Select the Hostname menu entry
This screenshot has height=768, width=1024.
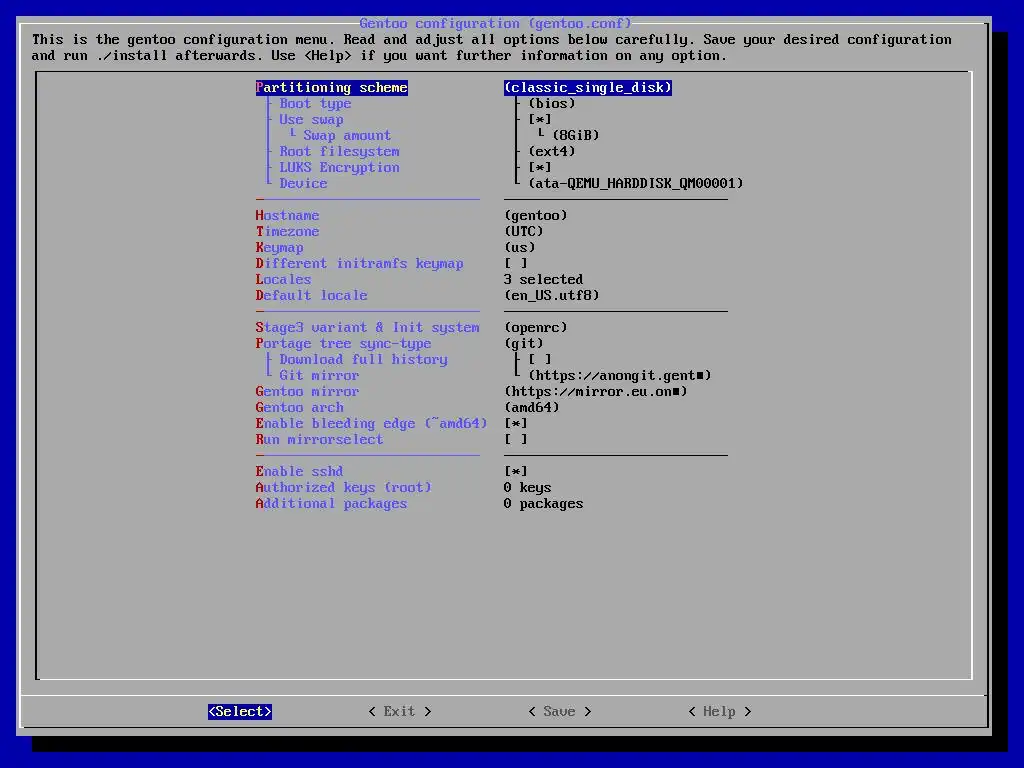click(287, 216)
